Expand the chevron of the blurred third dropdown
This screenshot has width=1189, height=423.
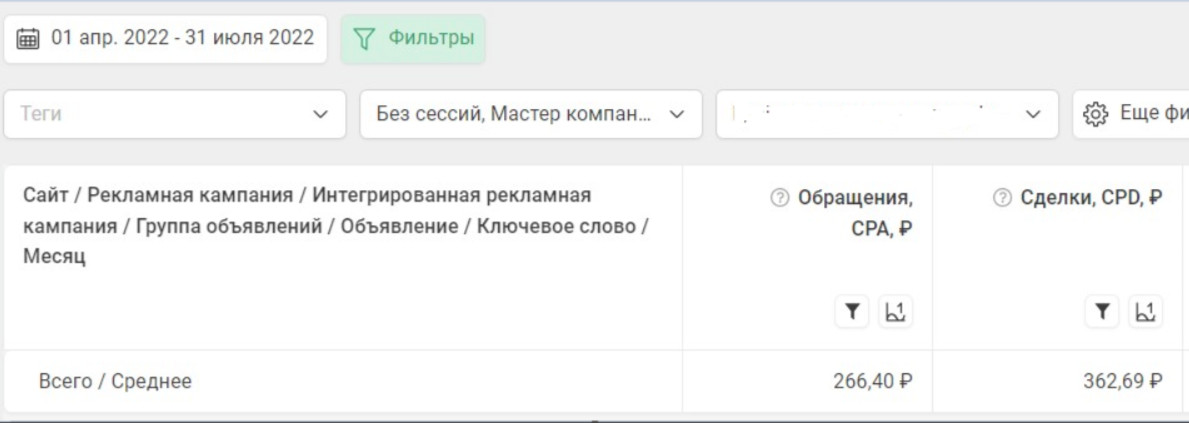pyautogui.click(x=1033, y=115)
